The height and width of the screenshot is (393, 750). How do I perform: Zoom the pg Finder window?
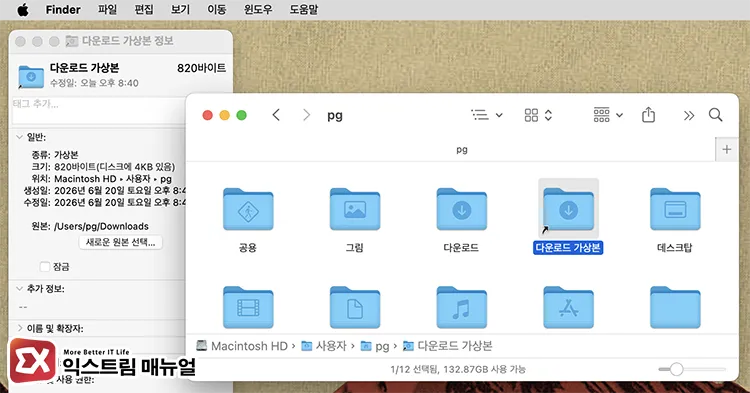[242, 115]
